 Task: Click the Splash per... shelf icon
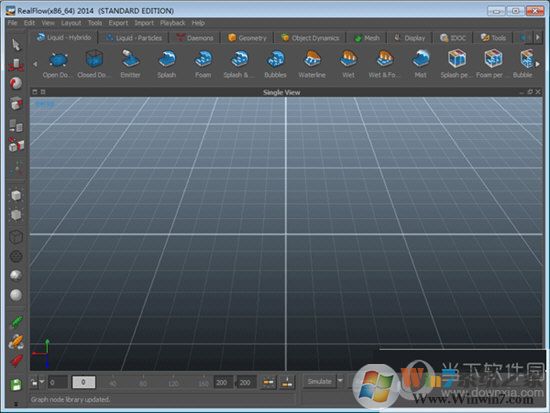pyautogui.click(x=456, y=65)
